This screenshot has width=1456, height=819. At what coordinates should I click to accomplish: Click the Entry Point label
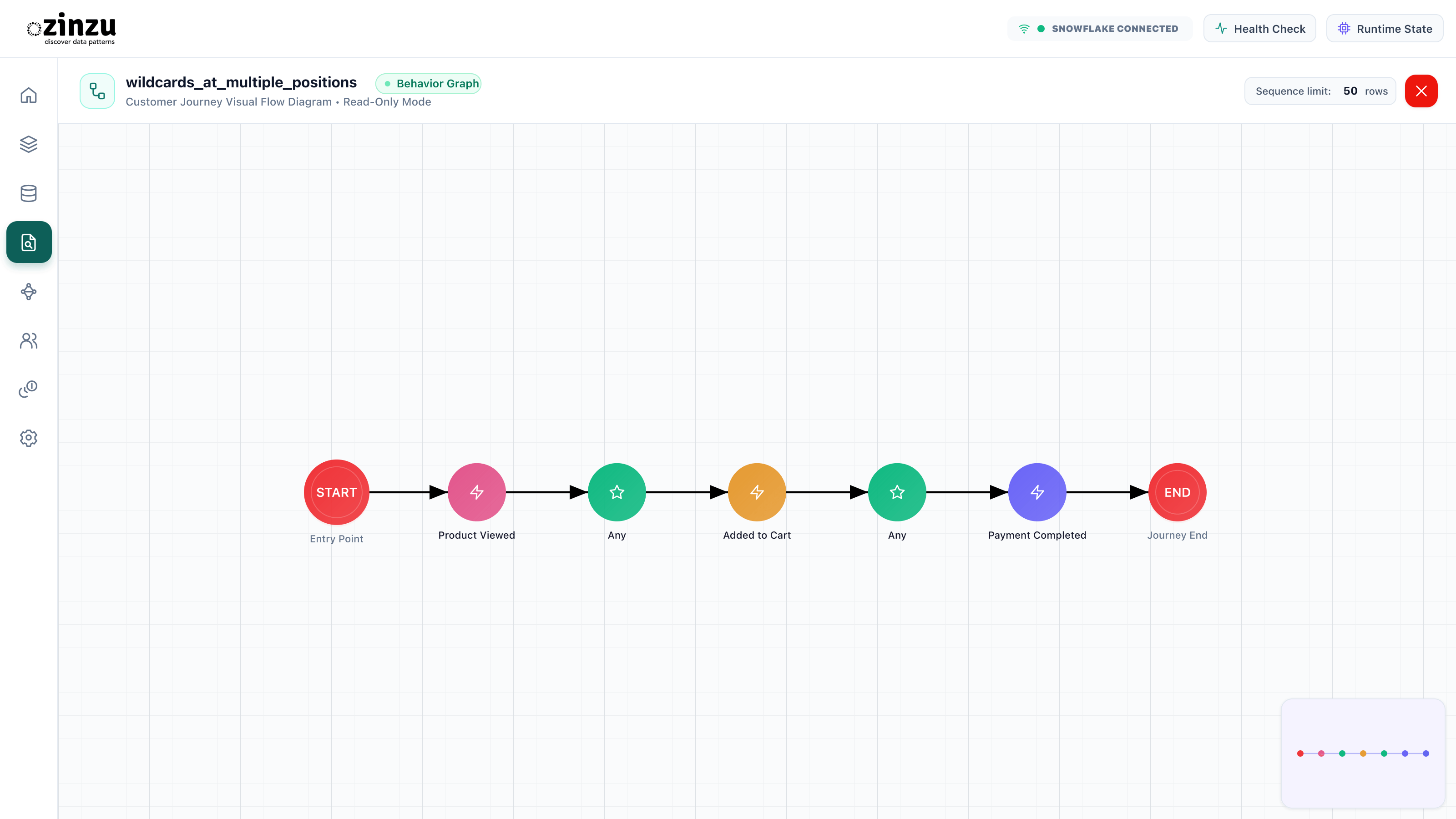pos(336,539)
